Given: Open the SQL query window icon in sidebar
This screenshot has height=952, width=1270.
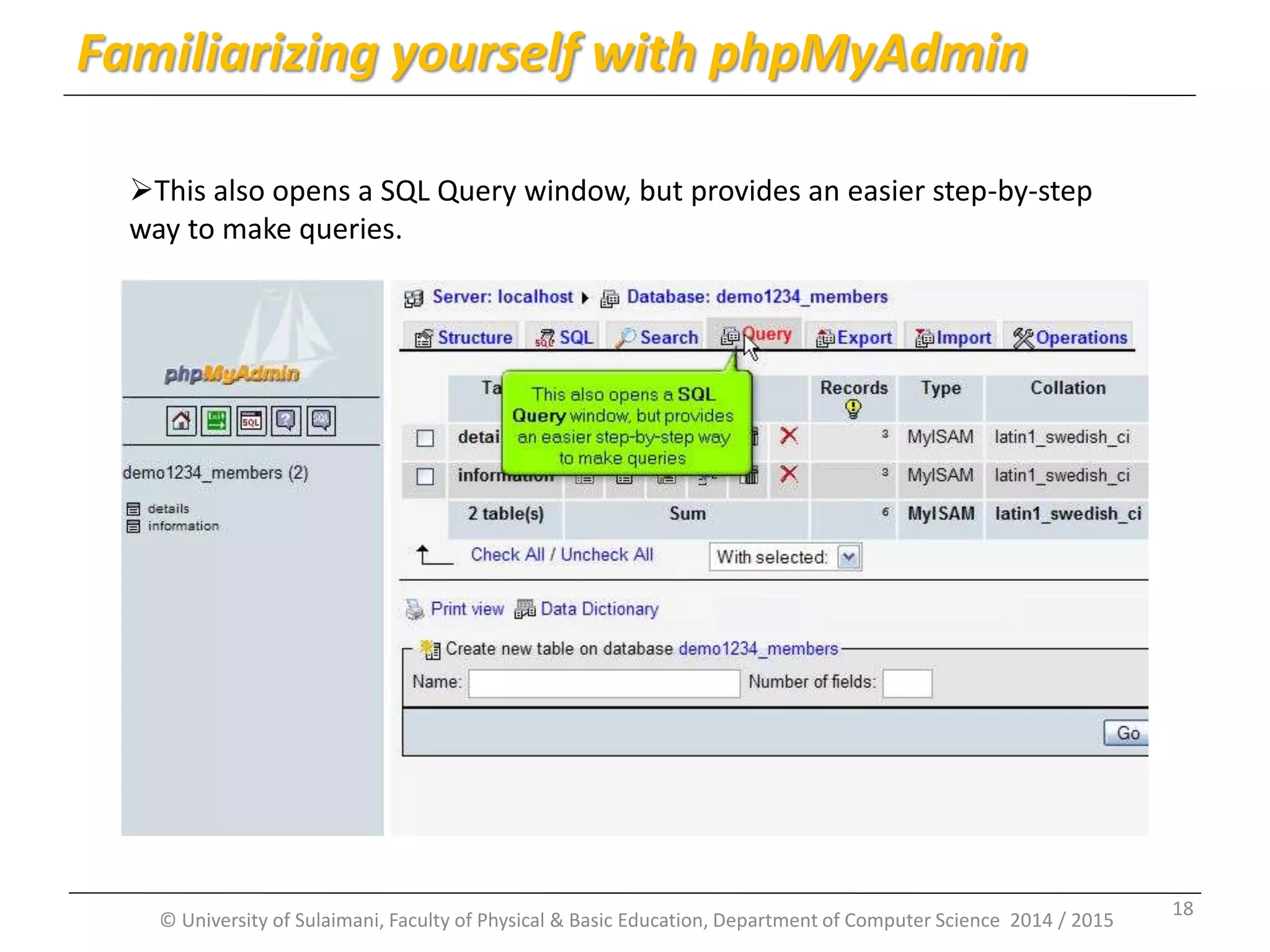Looking at the screenshot, I should coord(251,421).
